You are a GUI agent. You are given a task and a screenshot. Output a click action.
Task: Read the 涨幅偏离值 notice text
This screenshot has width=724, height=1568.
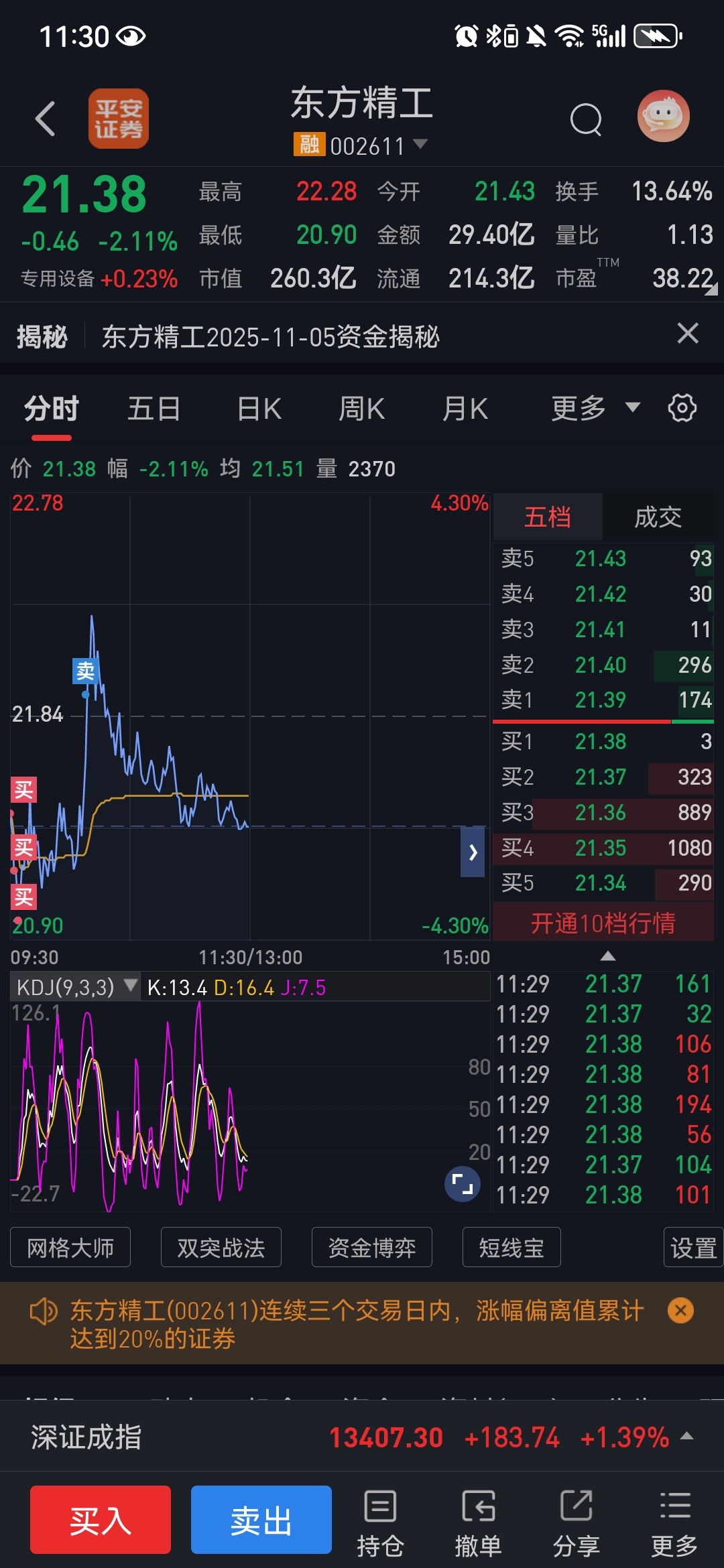pos(357,1324)
